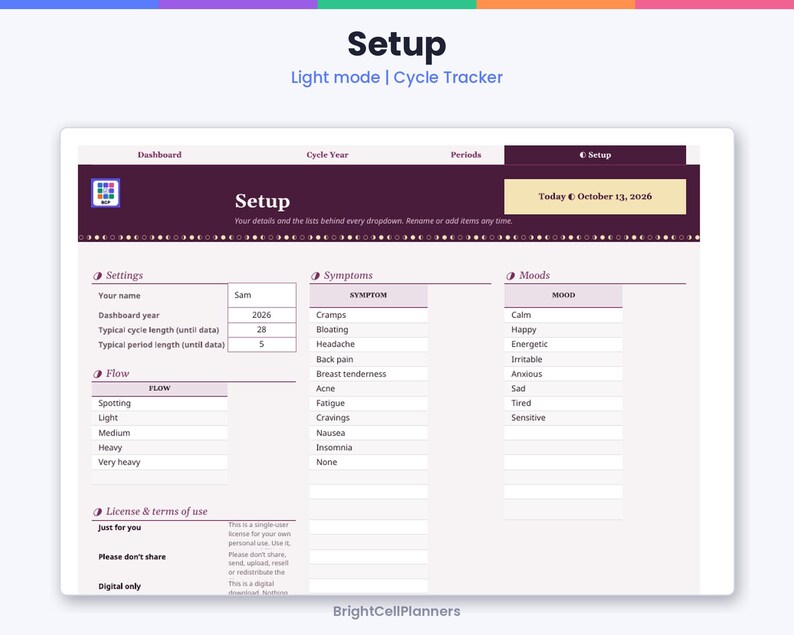Select the Irritable mood cell

563,360
